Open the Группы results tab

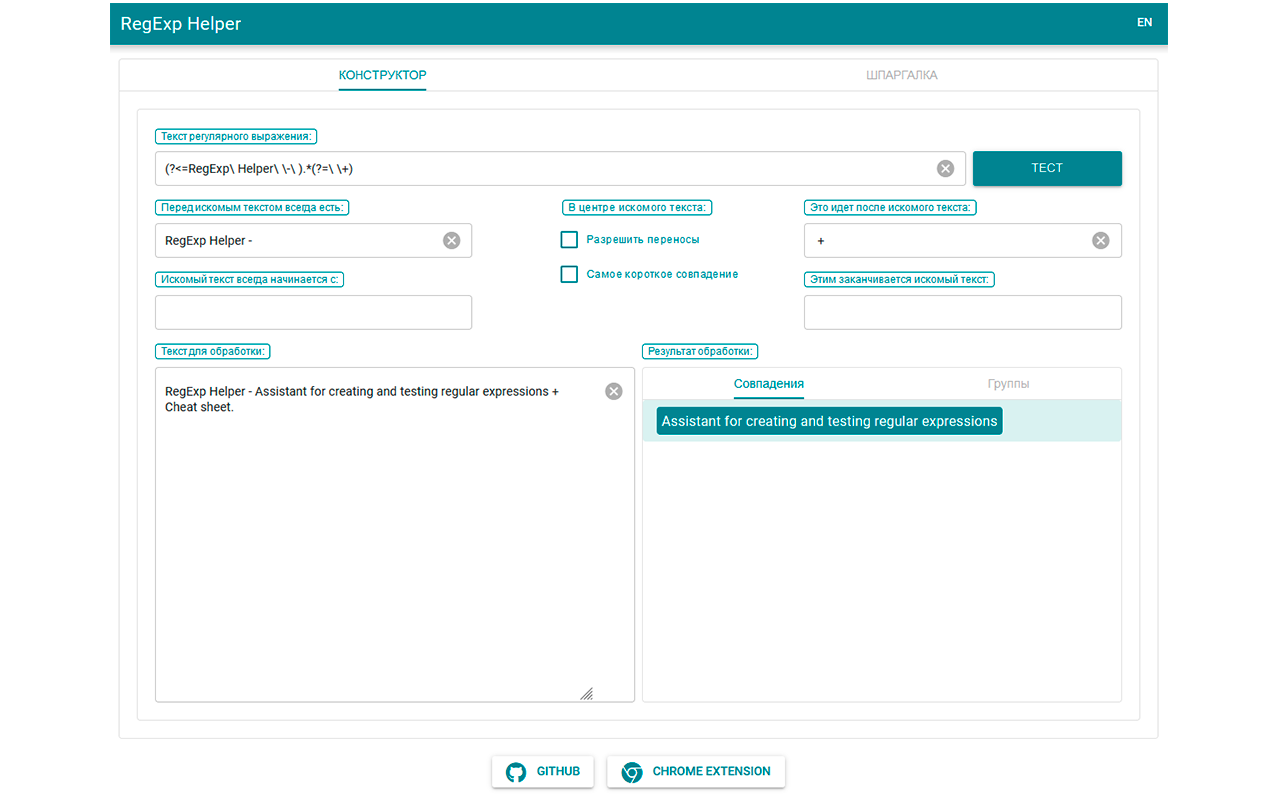point(1008,384)
